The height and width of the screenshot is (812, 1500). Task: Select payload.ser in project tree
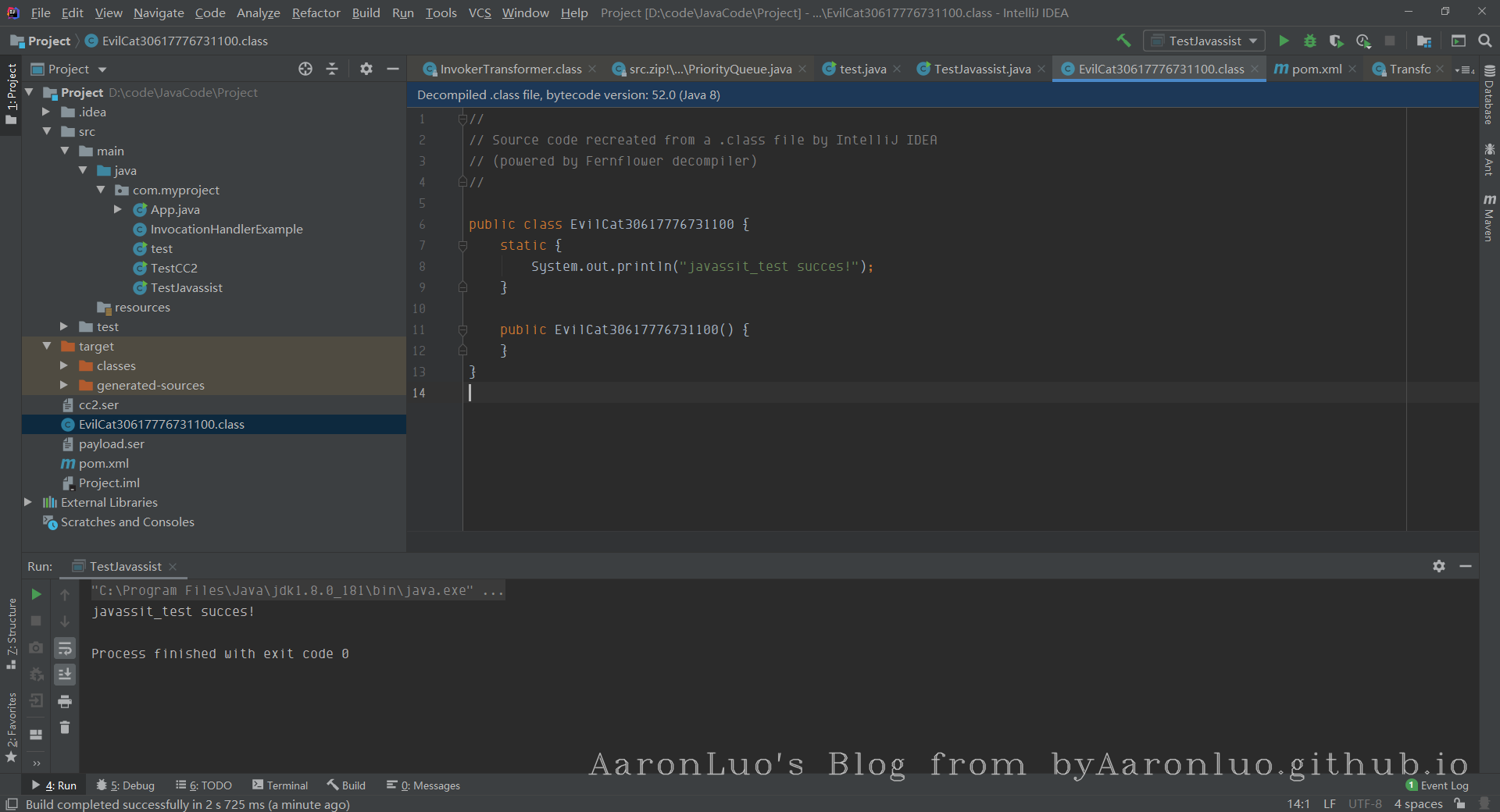pyautogui.click(x=112, y=443)
